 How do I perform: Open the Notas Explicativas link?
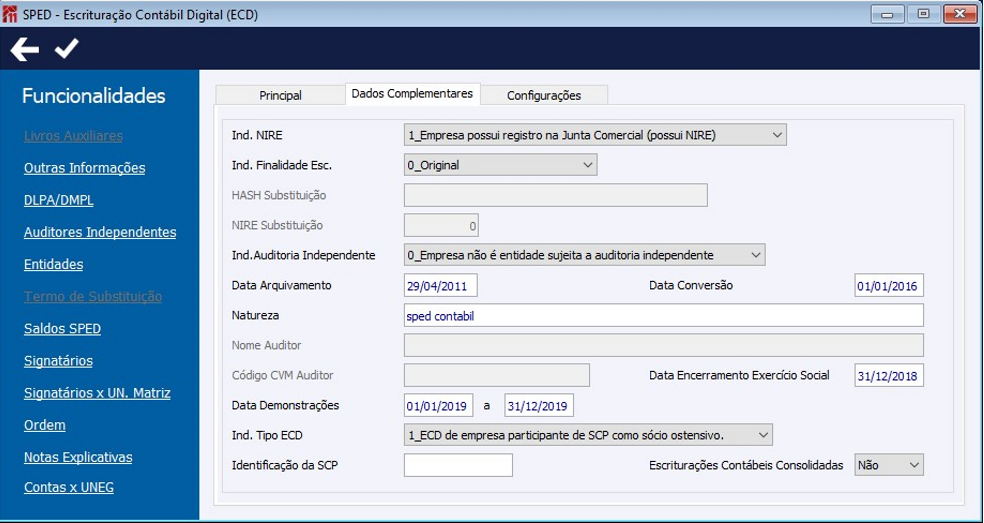[77, 457]
